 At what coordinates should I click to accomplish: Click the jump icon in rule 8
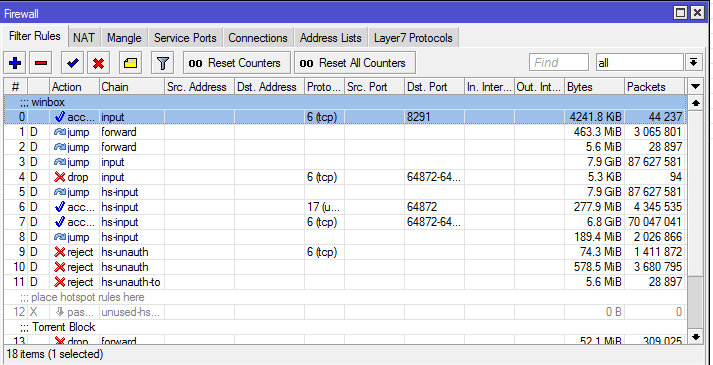click(x=60, y=237)
